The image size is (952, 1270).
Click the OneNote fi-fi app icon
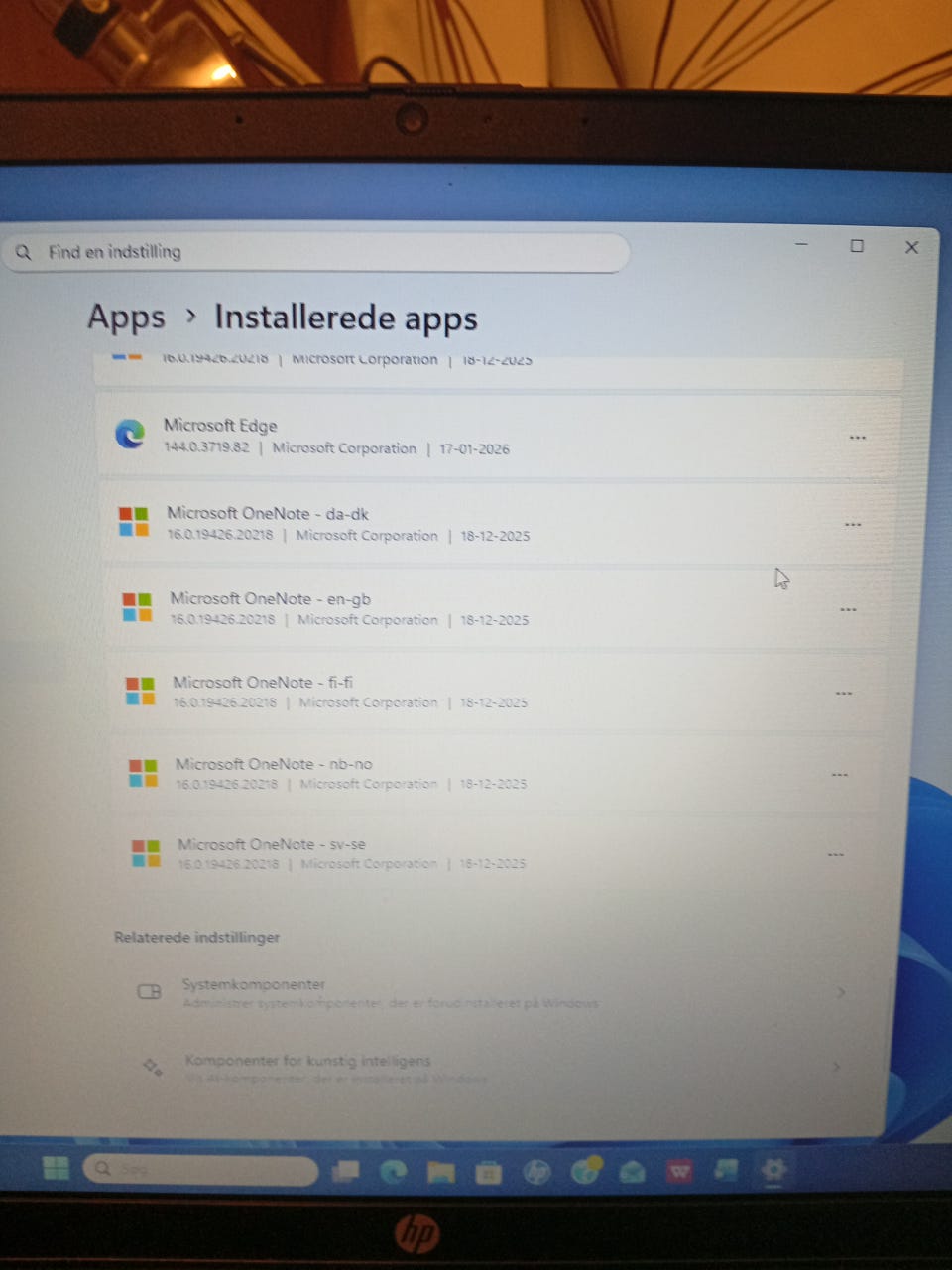141,691
